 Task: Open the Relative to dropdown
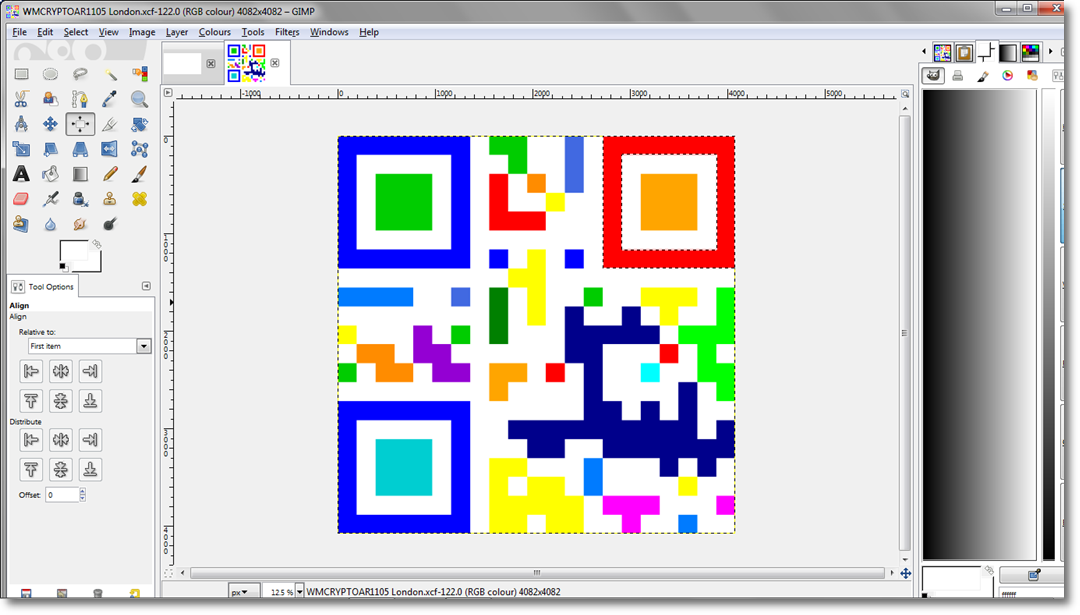(x=90, y=346)
